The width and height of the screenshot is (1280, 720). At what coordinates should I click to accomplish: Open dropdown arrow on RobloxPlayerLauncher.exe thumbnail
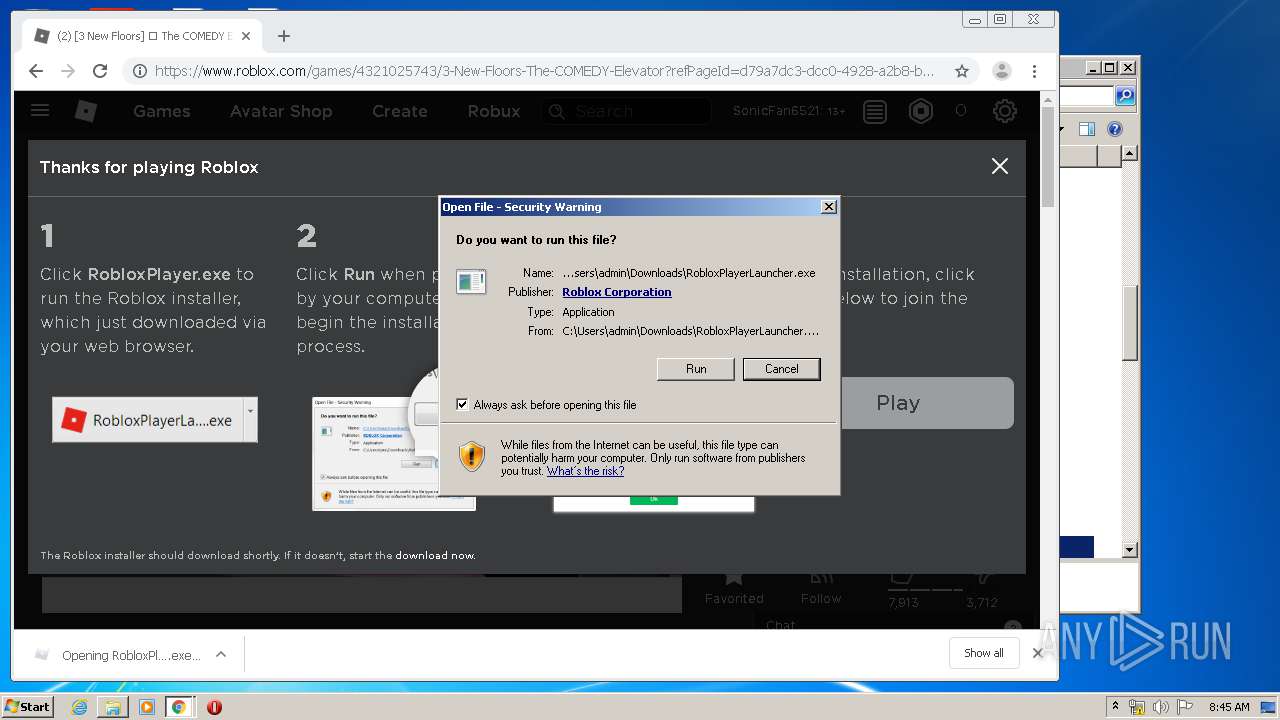click(x=250, y=419)
